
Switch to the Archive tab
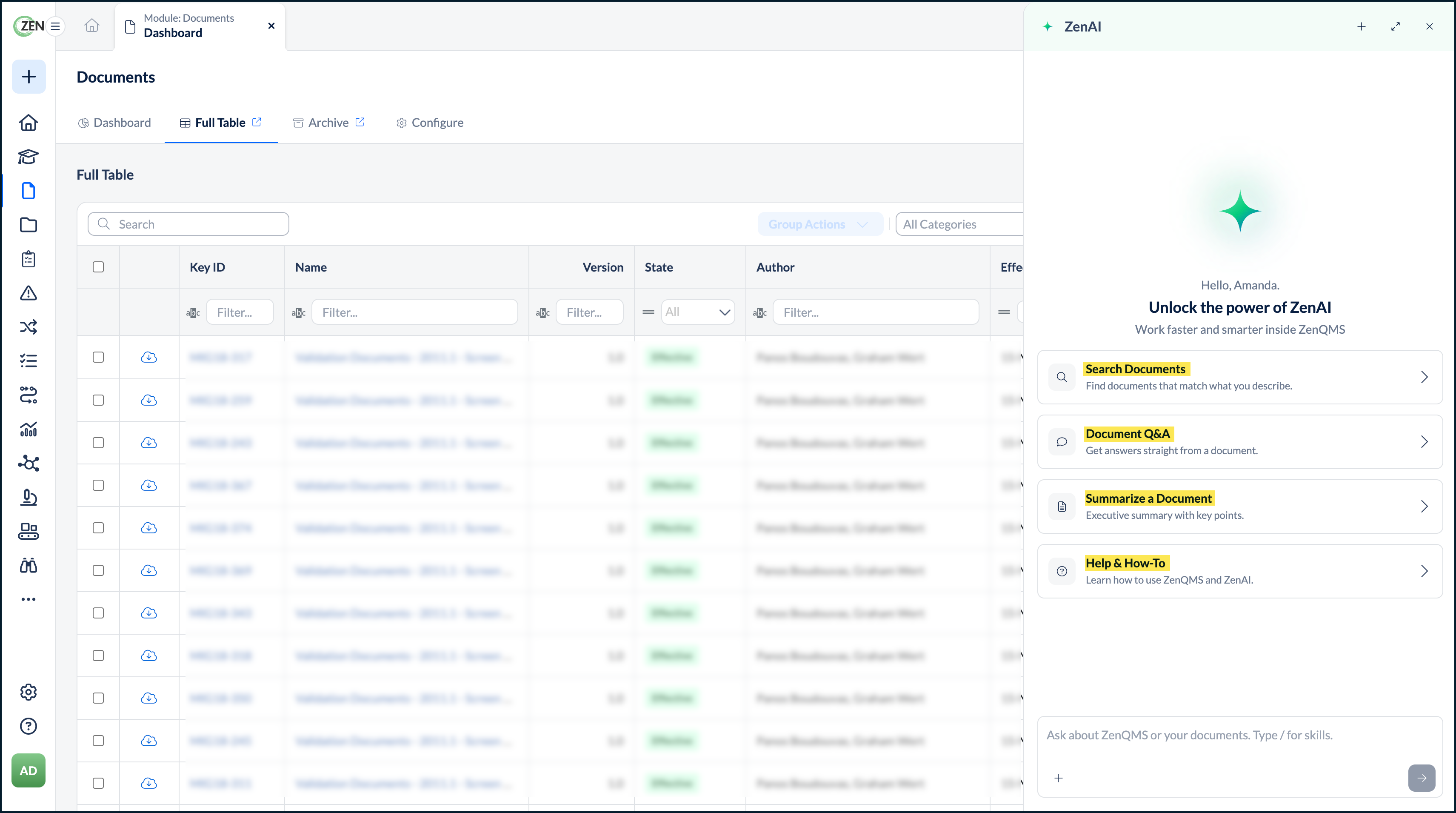click(x=321, y=123)
